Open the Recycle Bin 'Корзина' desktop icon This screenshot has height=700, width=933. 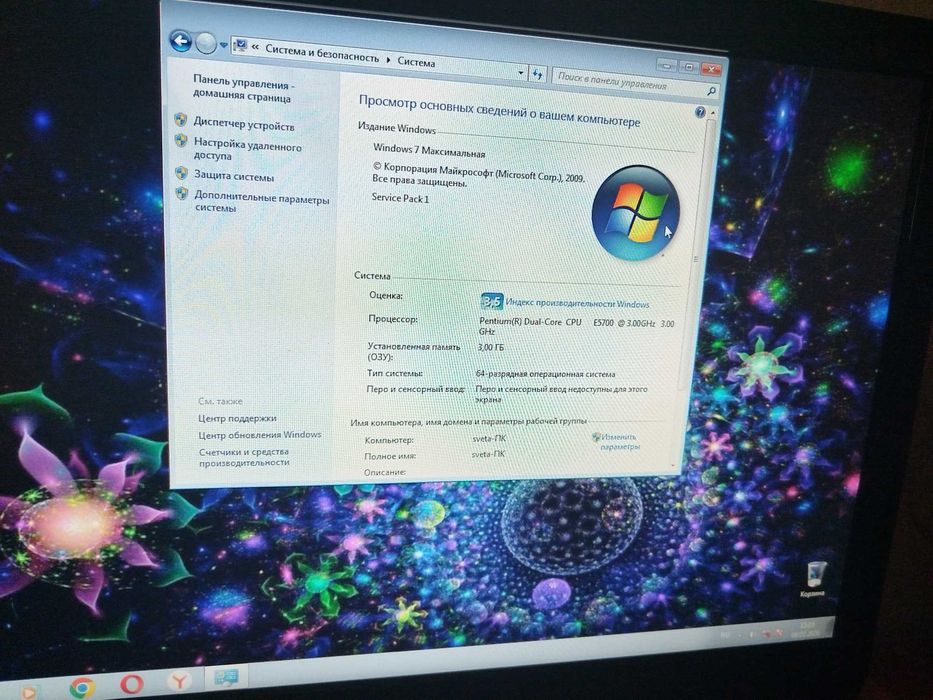pos(815,579)
